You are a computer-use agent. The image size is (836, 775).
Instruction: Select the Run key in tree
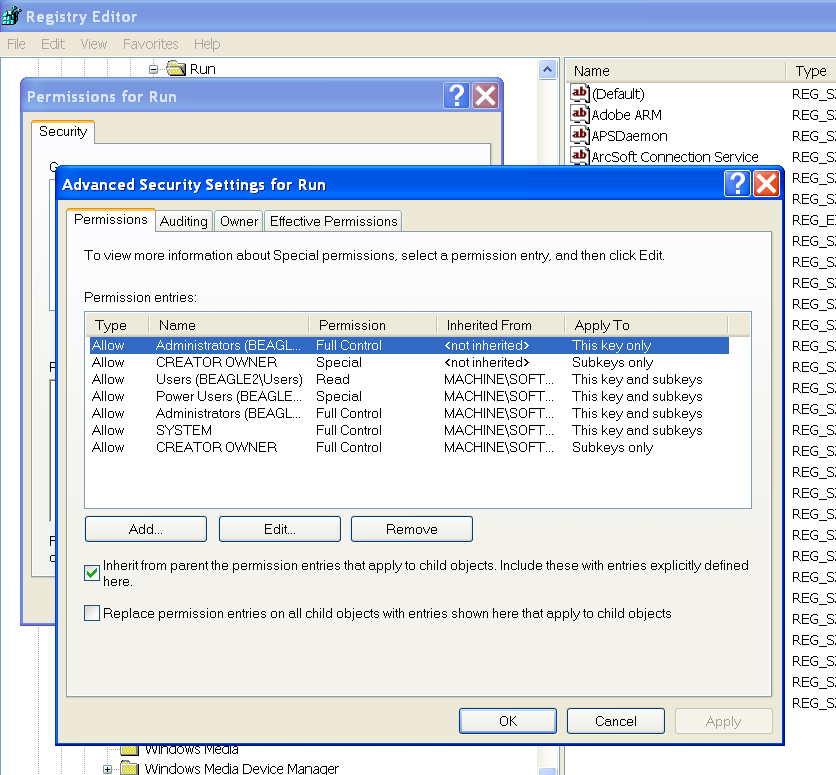point(203,69)
